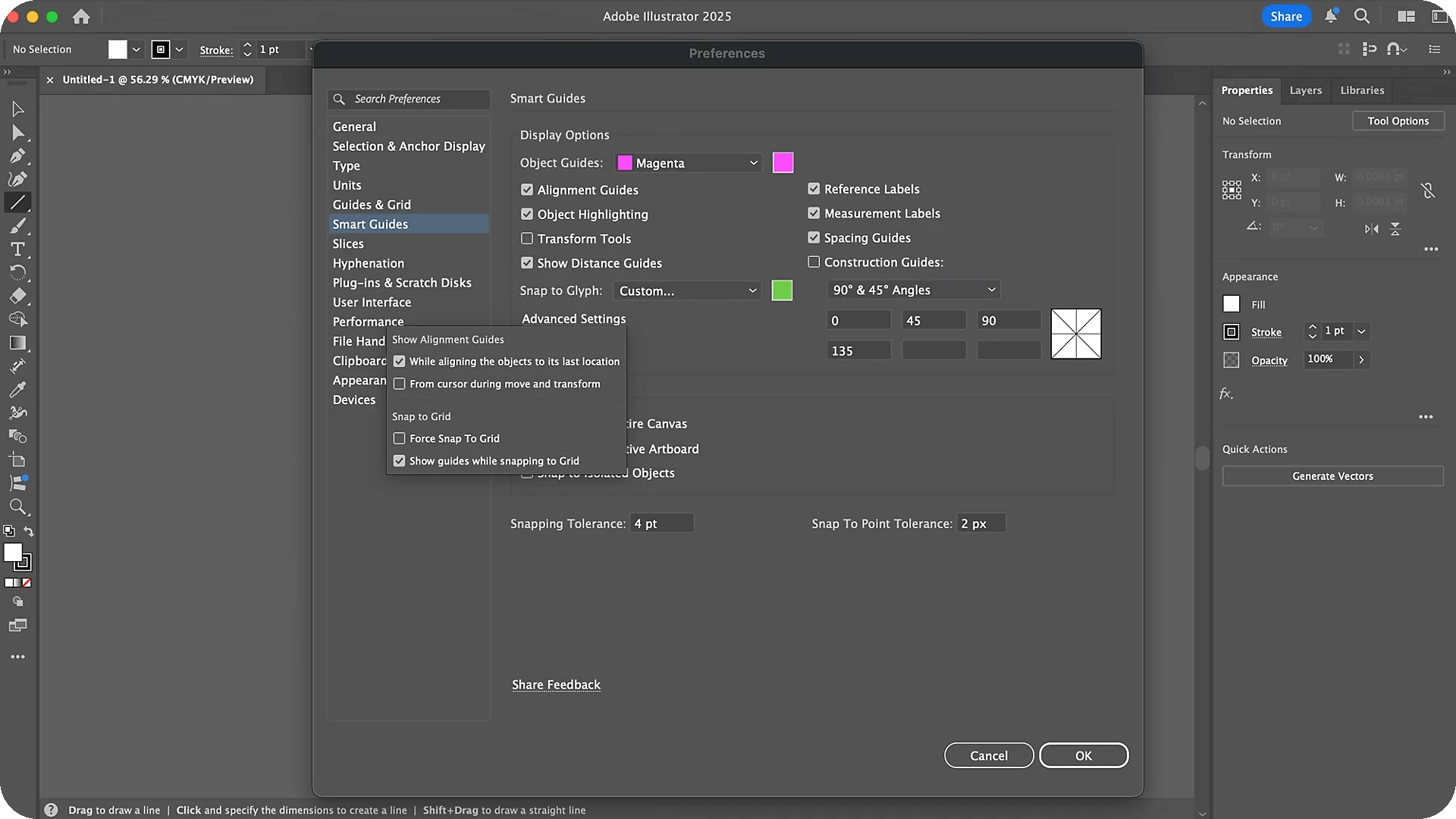The image size is (1456, 819).
Task: Open notifications bell icon
Action: (x=1330, y=16)
